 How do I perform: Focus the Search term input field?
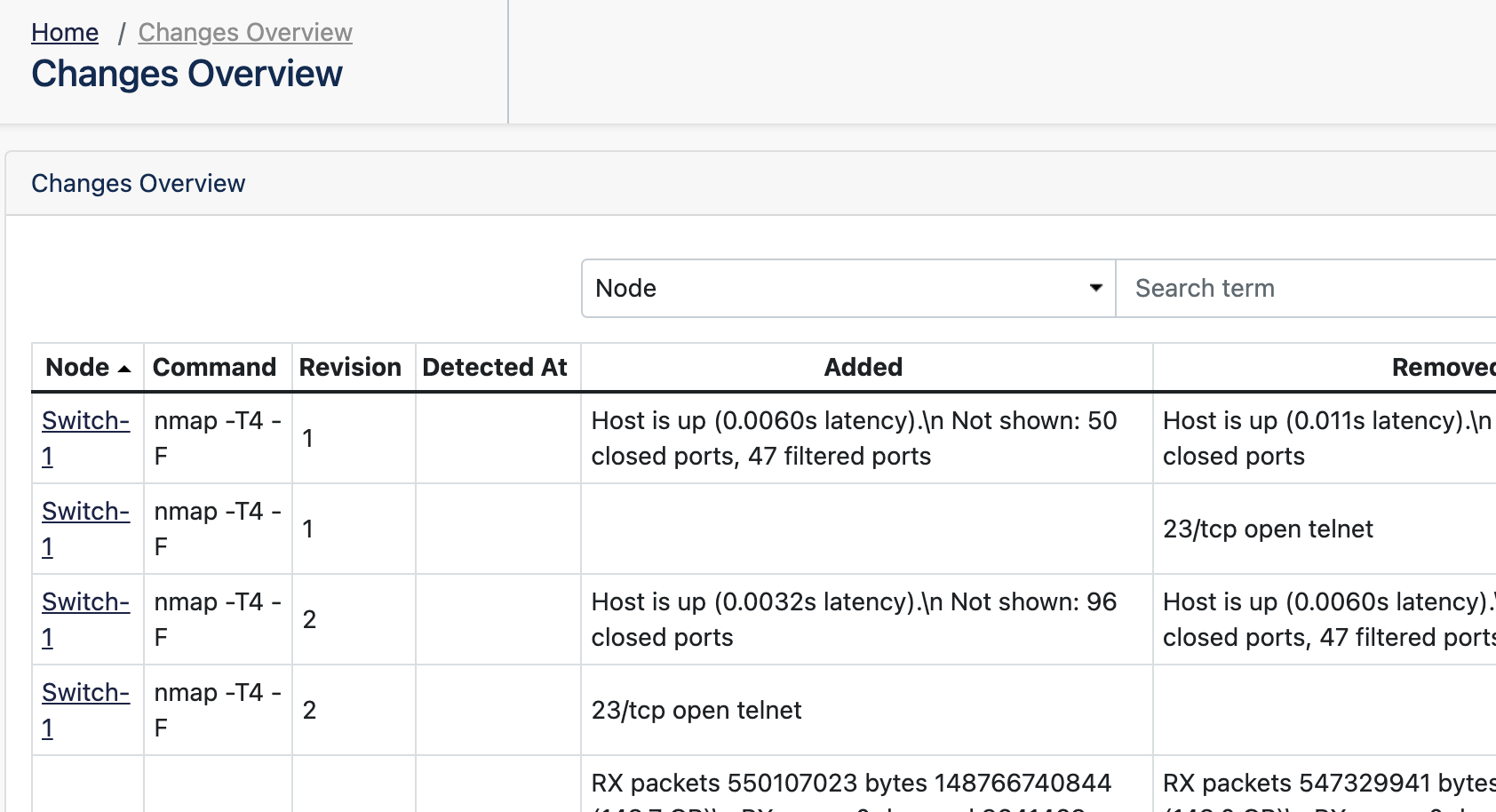click(x=1306, y=288)
